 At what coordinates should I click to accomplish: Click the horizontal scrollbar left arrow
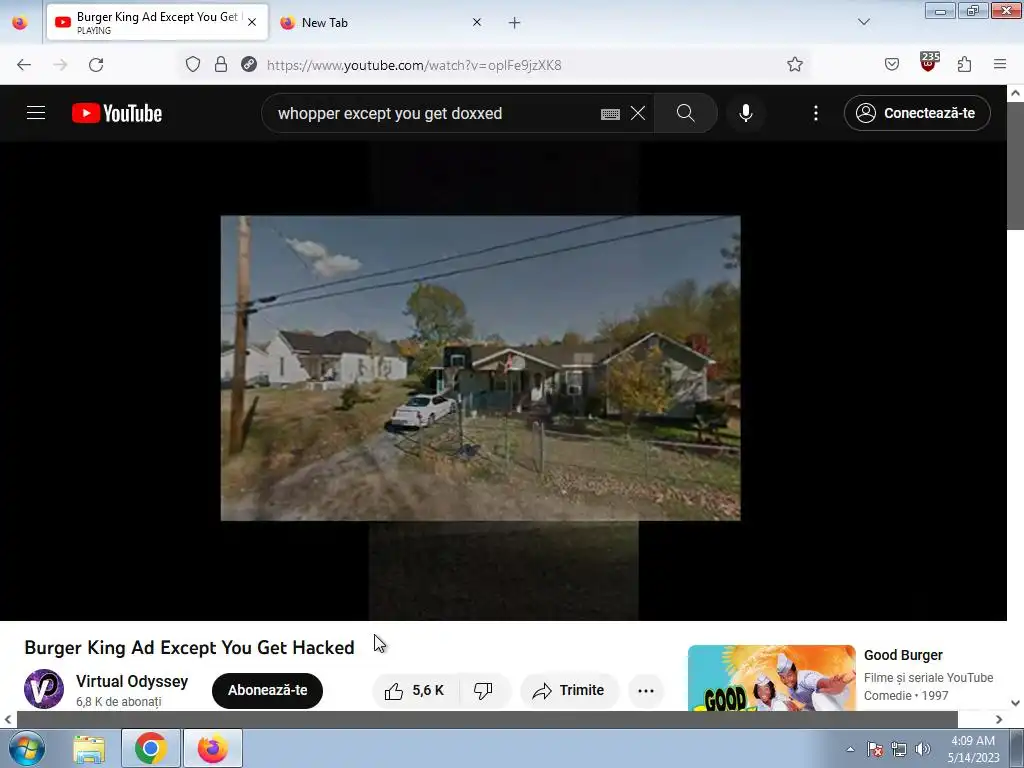pos(8,719)
